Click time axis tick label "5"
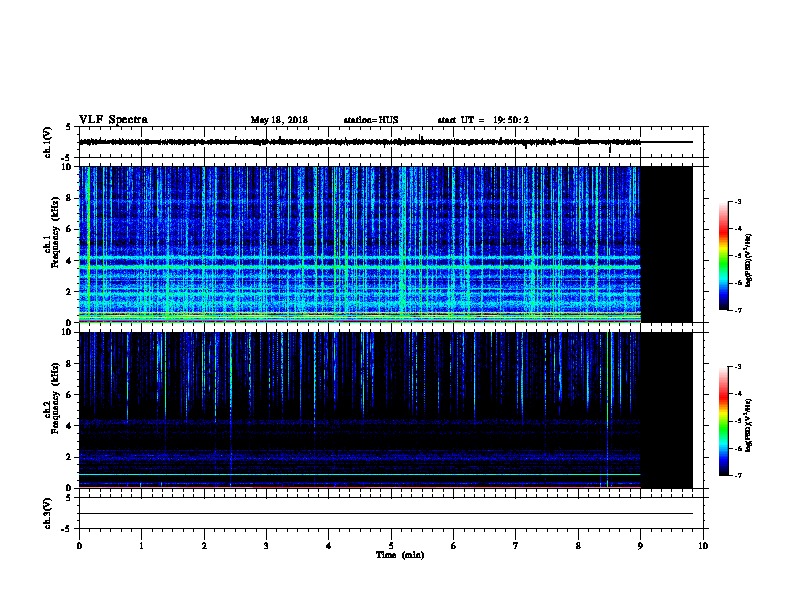The width and height of the screenshot is (792, 612). [391, 545]
